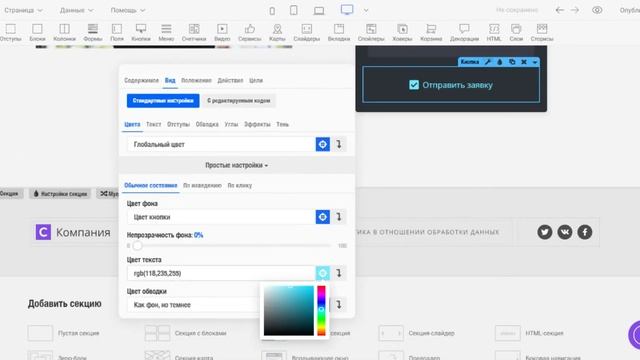Redo with the forward arrow
Viewport: 640px width, 360px height.
tap(575, 10)
